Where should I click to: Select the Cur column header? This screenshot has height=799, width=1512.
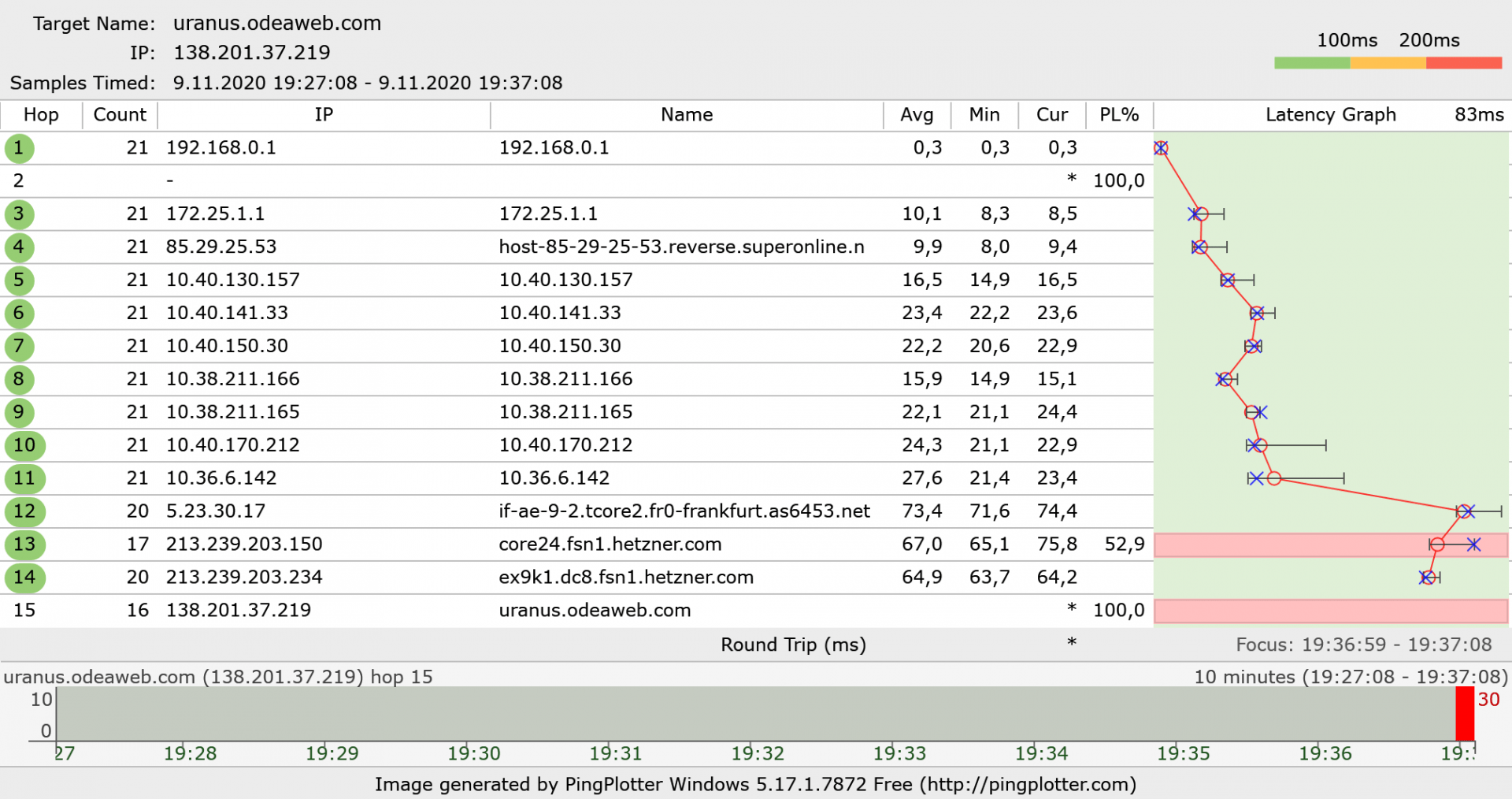coord(1052,115)
